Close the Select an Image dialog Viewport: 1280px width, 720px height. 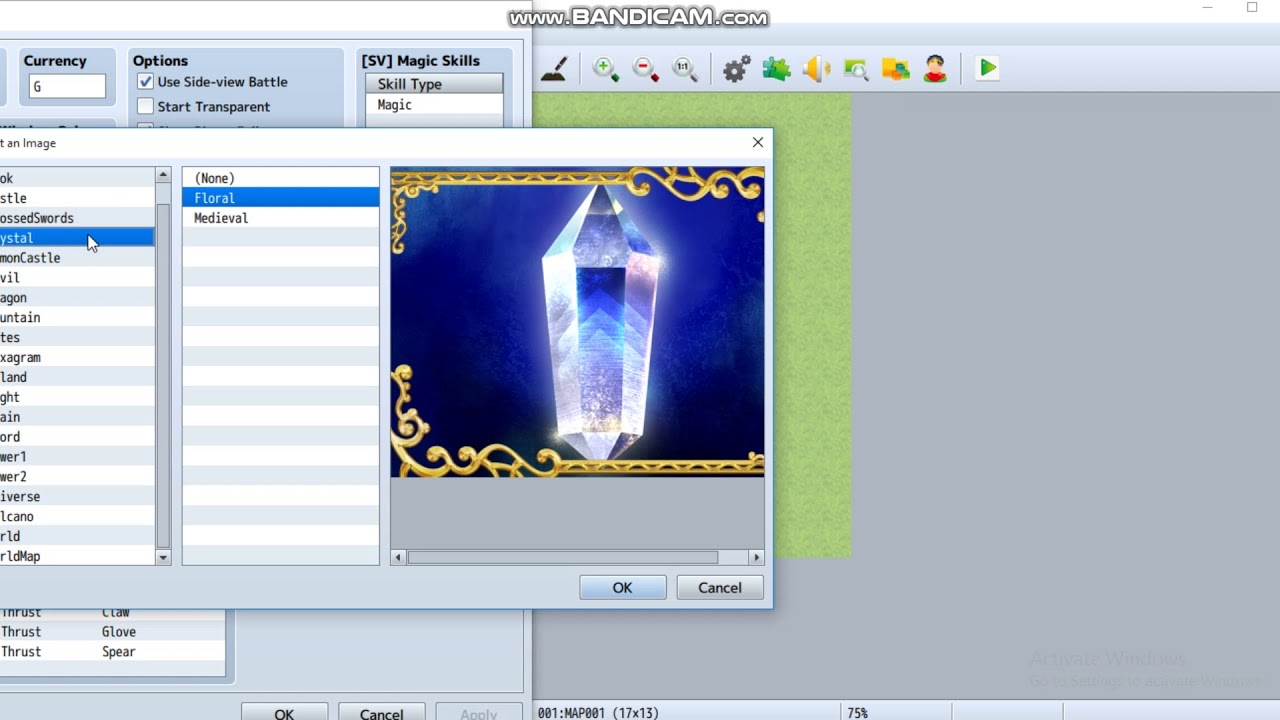758,143
